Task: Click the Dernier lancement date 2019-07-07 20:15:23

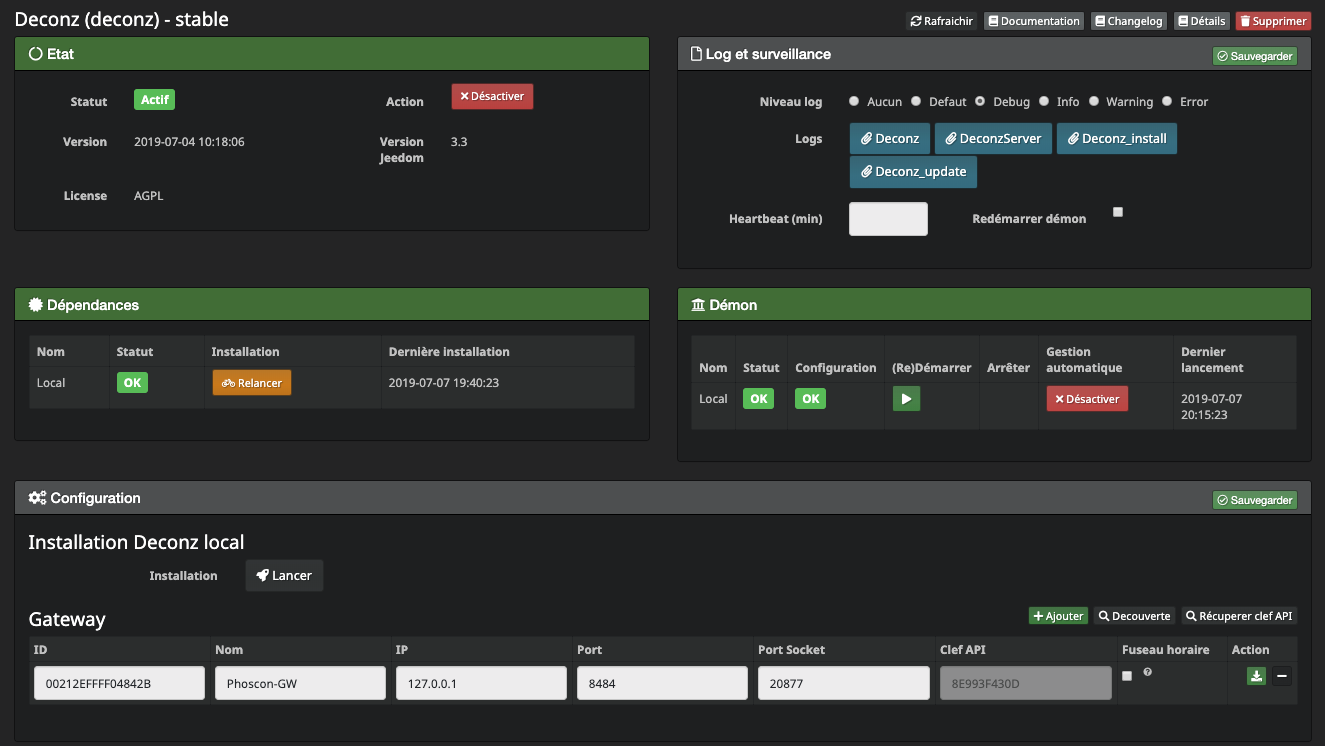Action: point(1212,406)
